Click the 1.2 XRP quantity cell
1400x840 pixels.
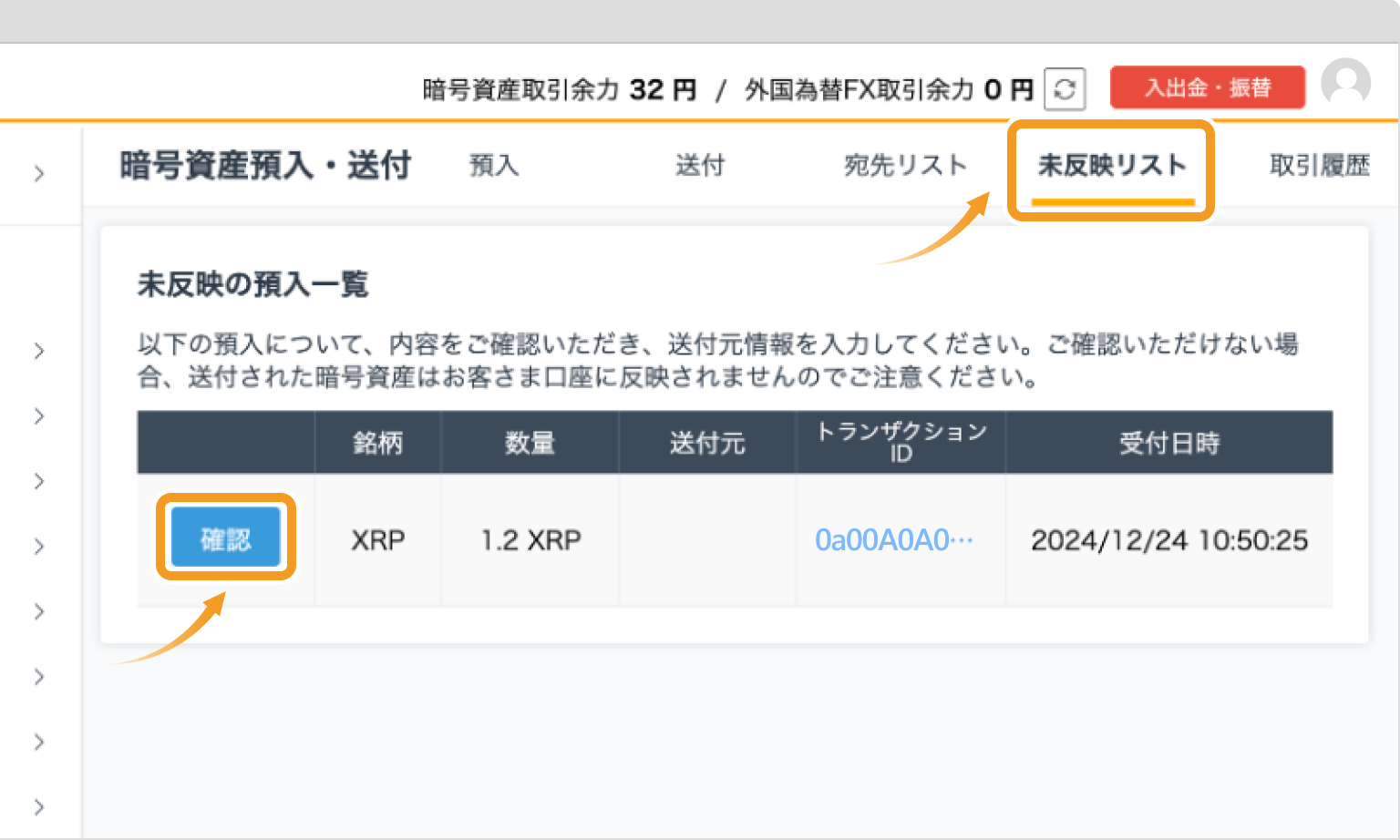pyautogui.click(x=531, y=540)
